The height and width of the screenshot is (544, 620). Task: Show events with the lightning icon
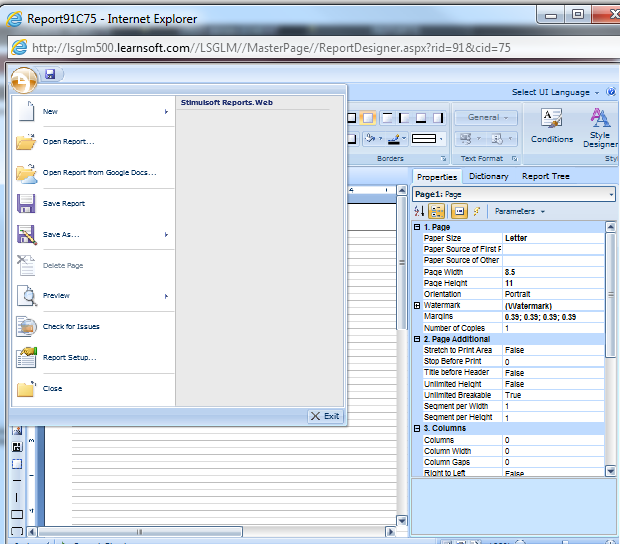pyautogui.click(x=477, y=211)
